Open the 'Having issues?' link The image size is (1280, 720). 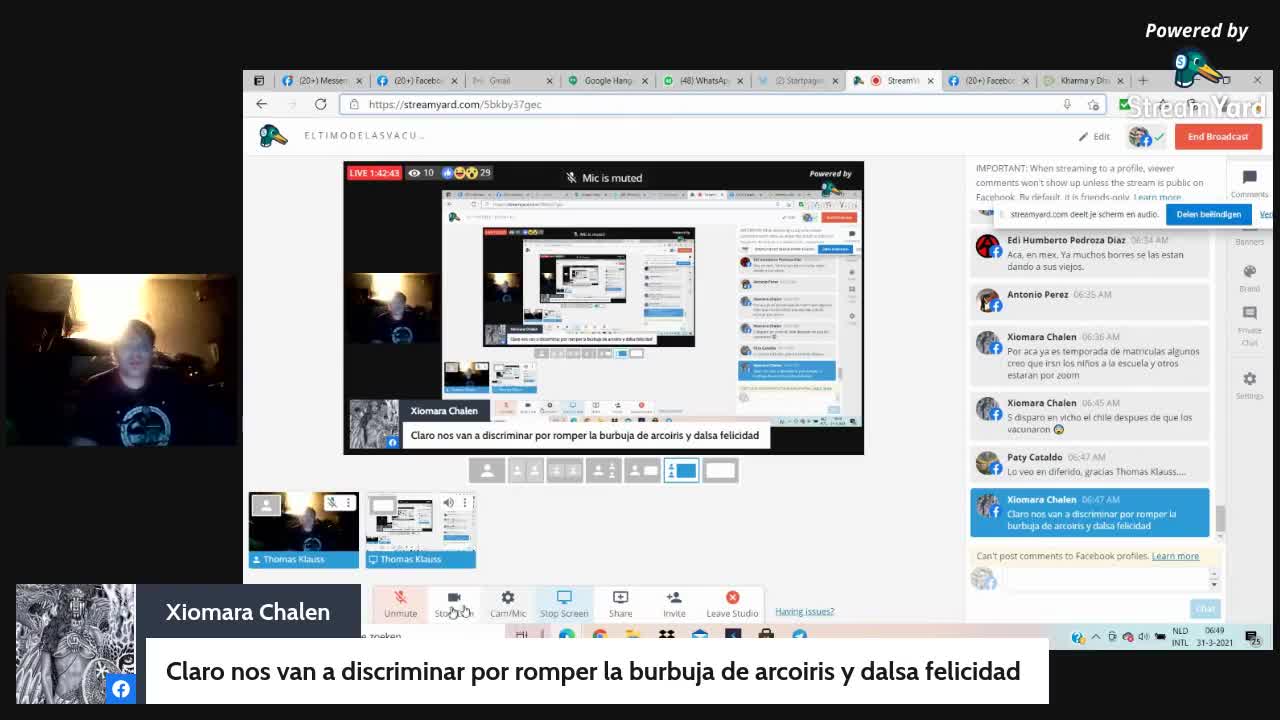click(x=804, y=611)
